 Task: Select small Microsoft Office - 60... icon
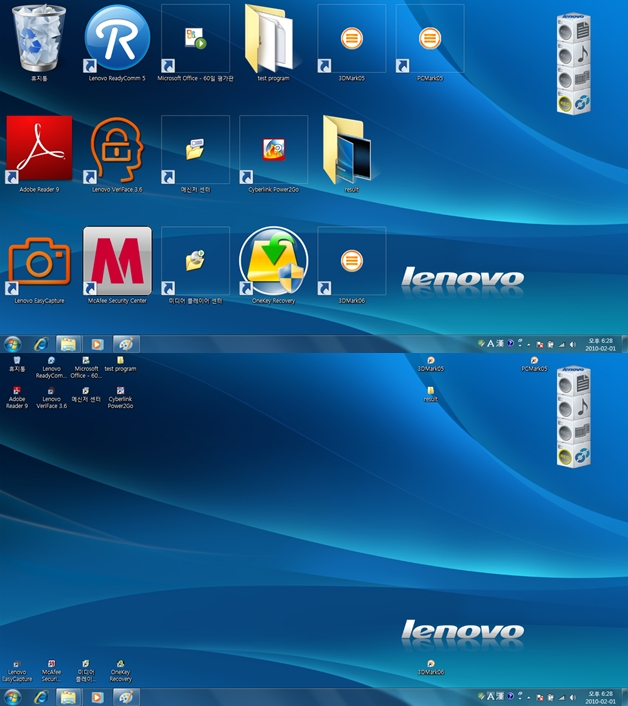(86, 360)
